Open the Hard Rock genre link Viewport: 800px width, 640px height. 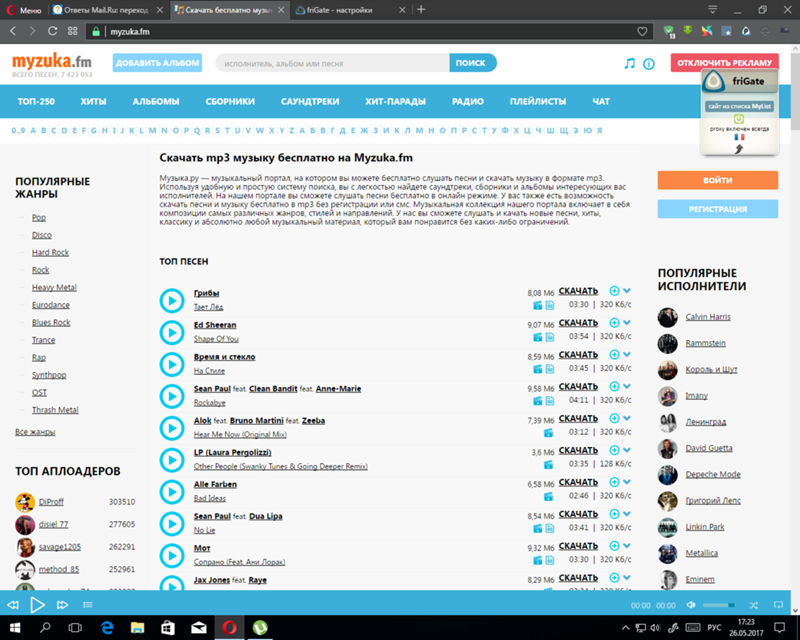click(x=50, y=253)
